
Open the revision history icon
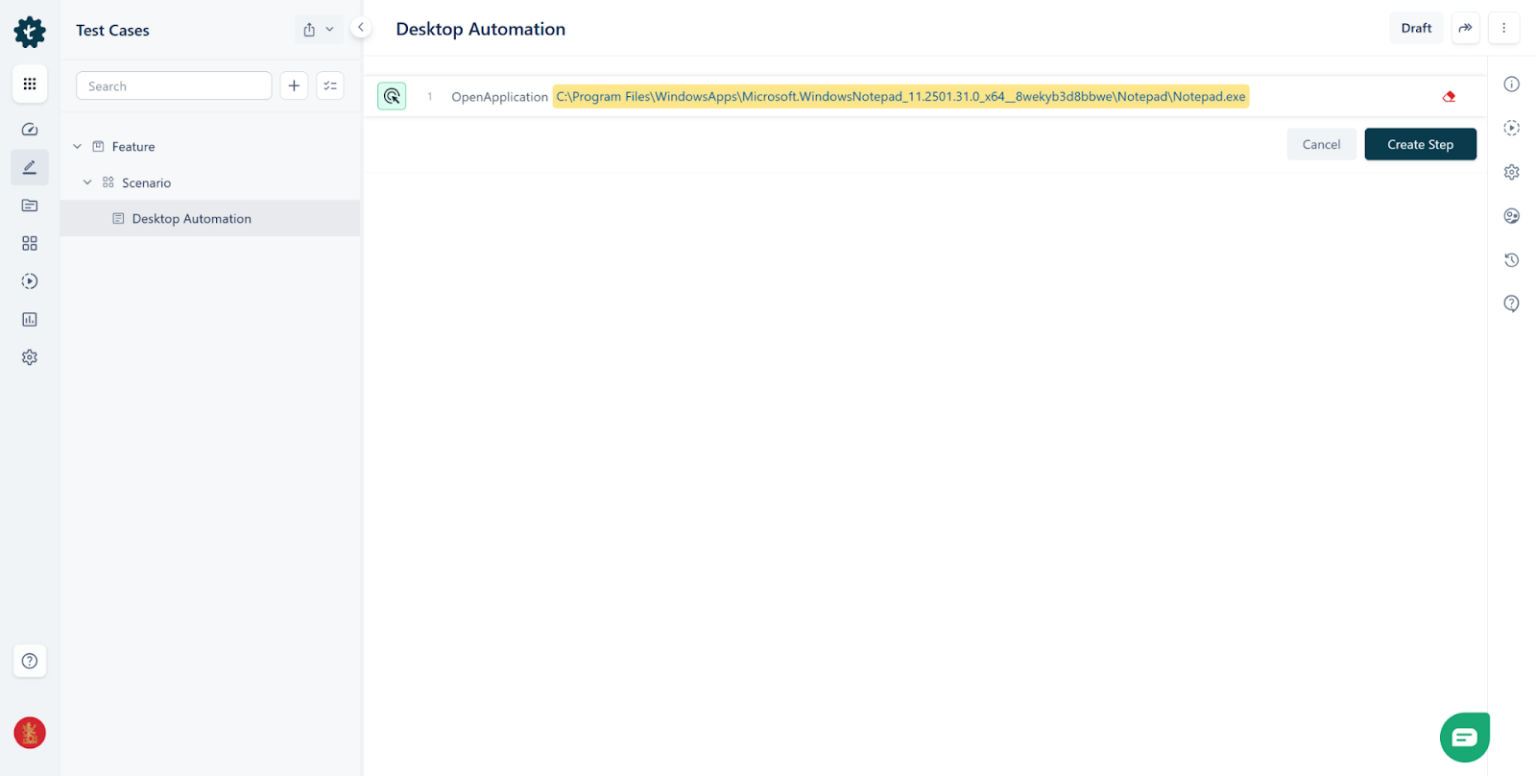(x=1512, y=260)
